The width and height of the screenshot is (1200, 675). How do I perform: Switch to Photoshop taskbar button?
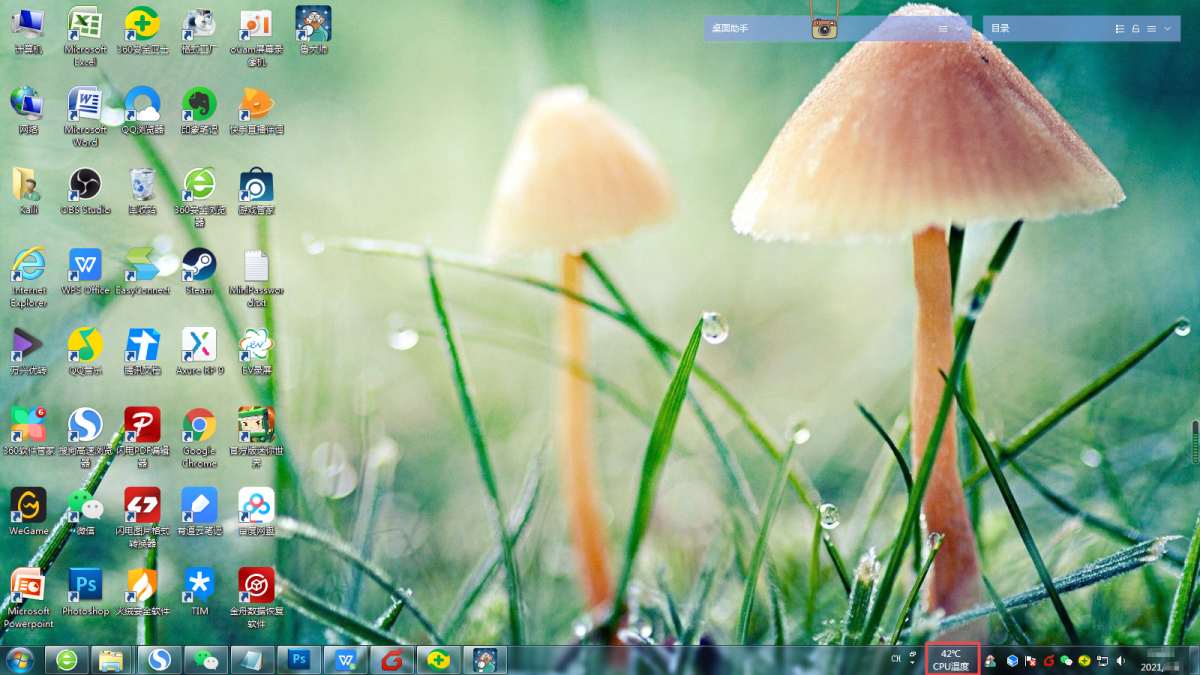(298, 660)
